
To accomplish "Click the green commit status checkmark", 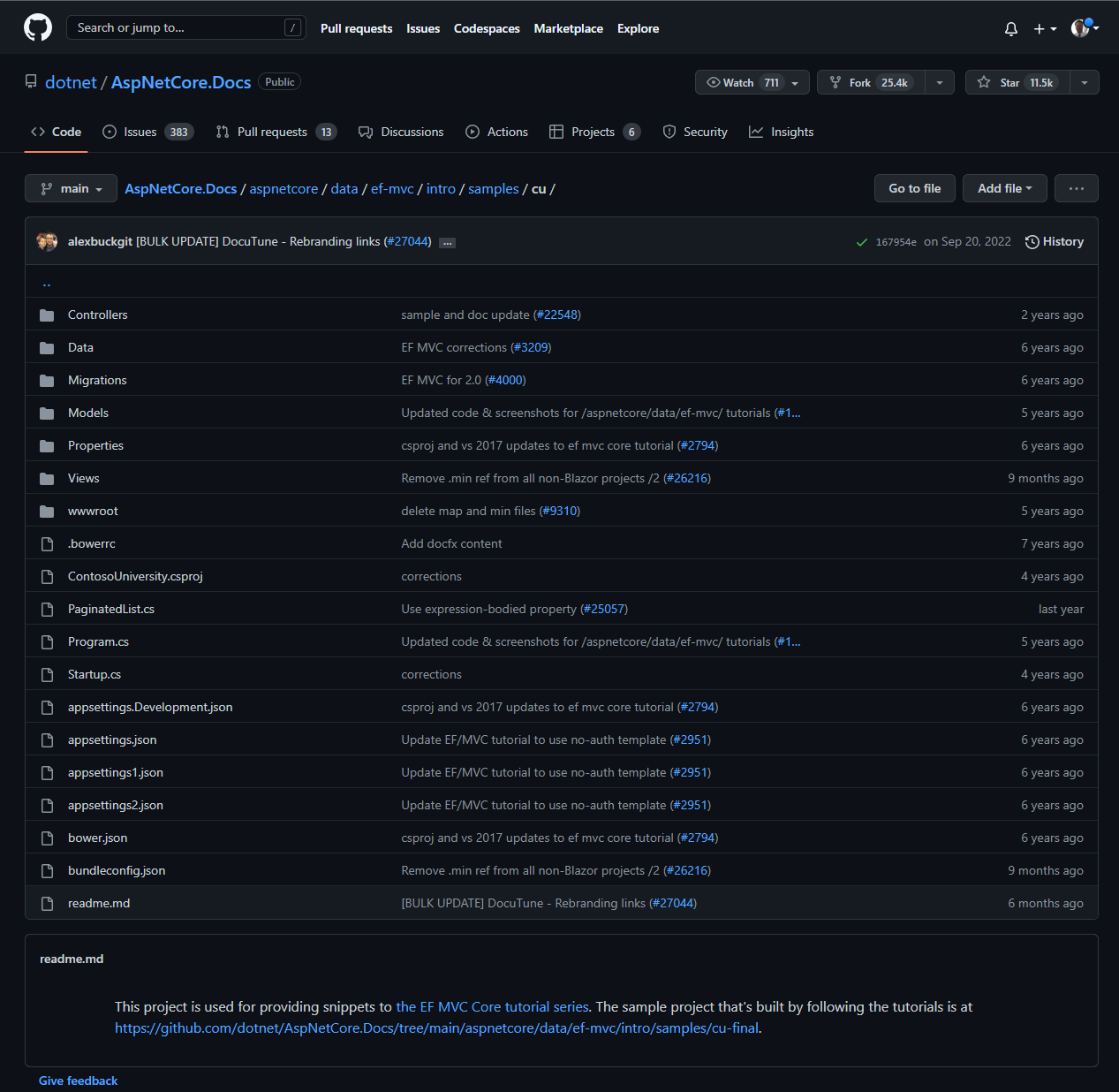I will [862, 242].
